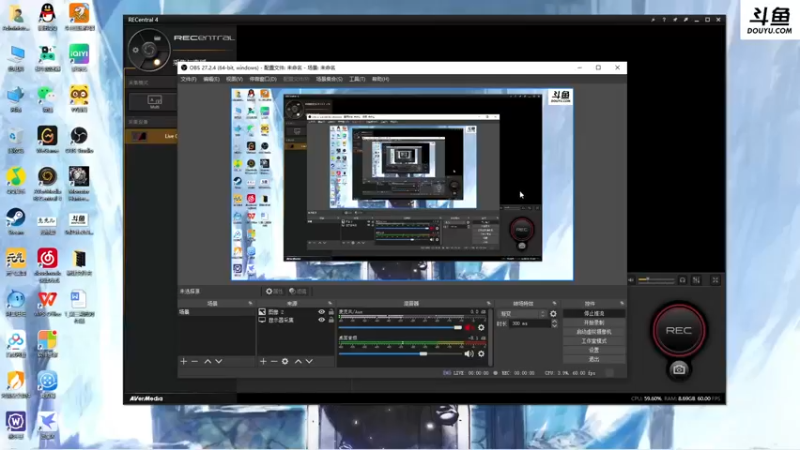800x450 pixels.
Task: Remove the selected source with the minus icon
Action: click(274, 361)
